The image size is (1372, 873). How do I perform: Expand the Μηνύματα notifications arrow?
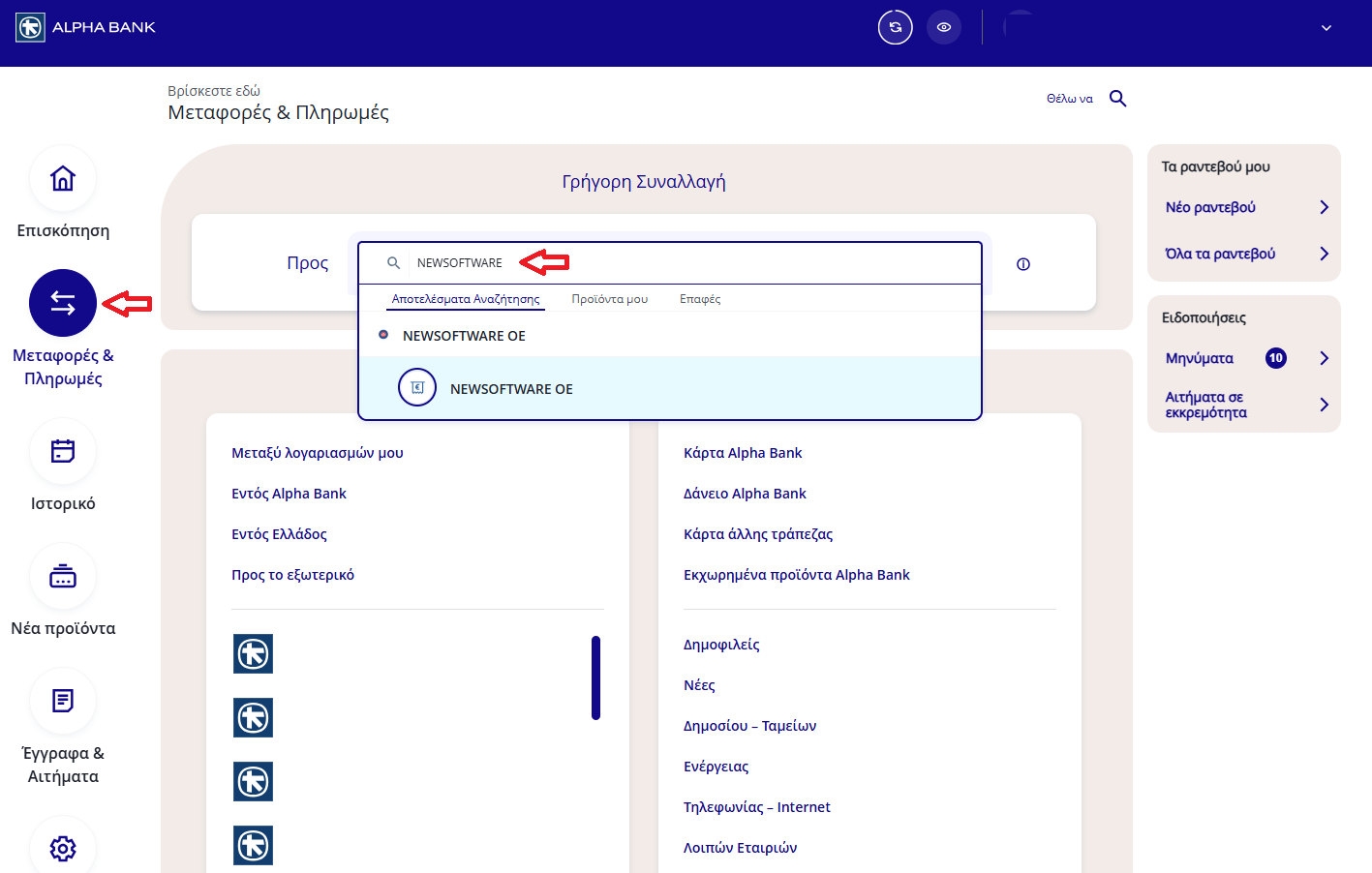pyautogui.click(x=1324, y=358)
